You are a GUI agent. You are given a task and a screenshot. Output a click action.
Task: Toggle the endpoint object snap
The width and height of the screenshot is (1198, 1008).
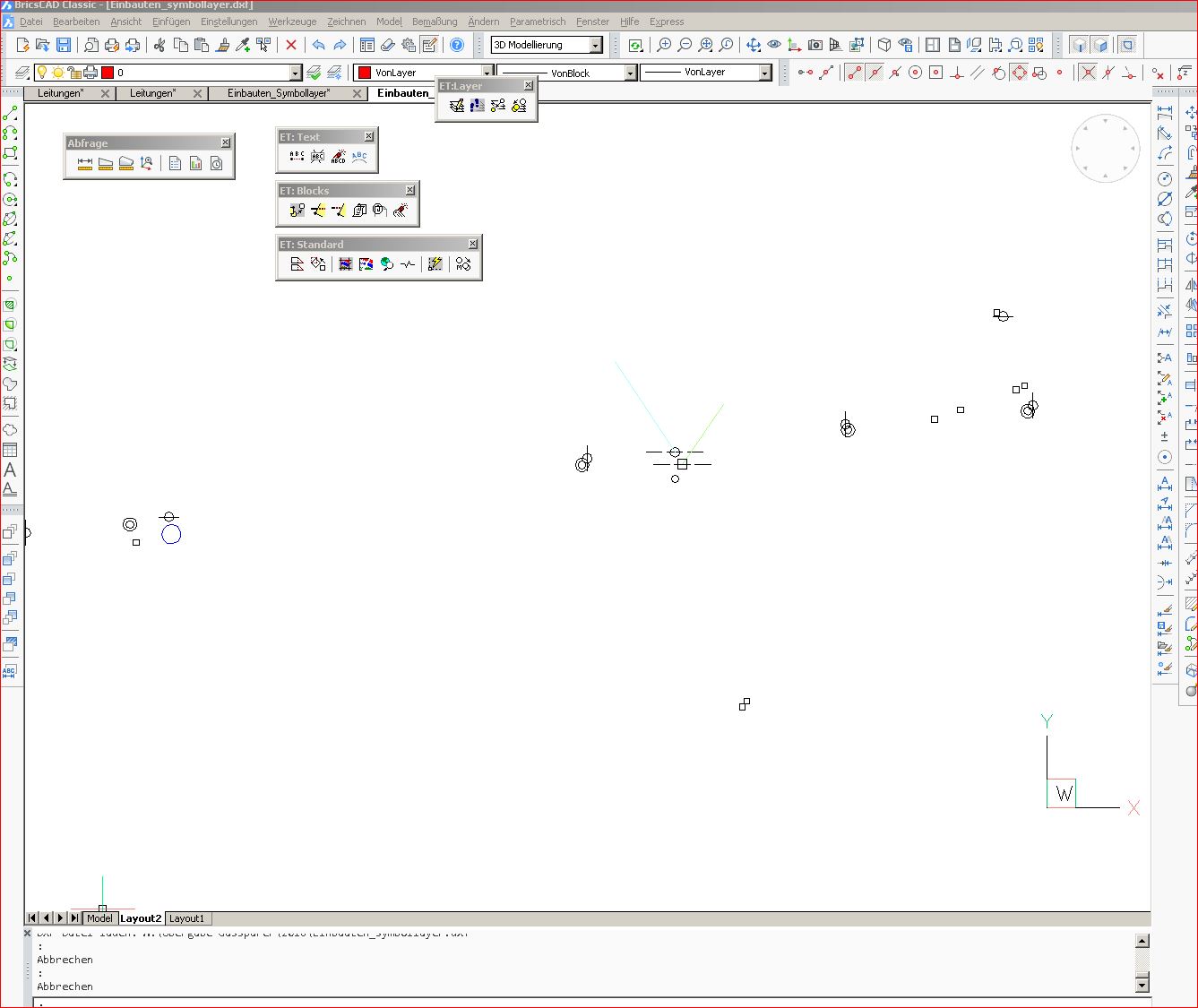pyautogui.click(x=854, y=73)
